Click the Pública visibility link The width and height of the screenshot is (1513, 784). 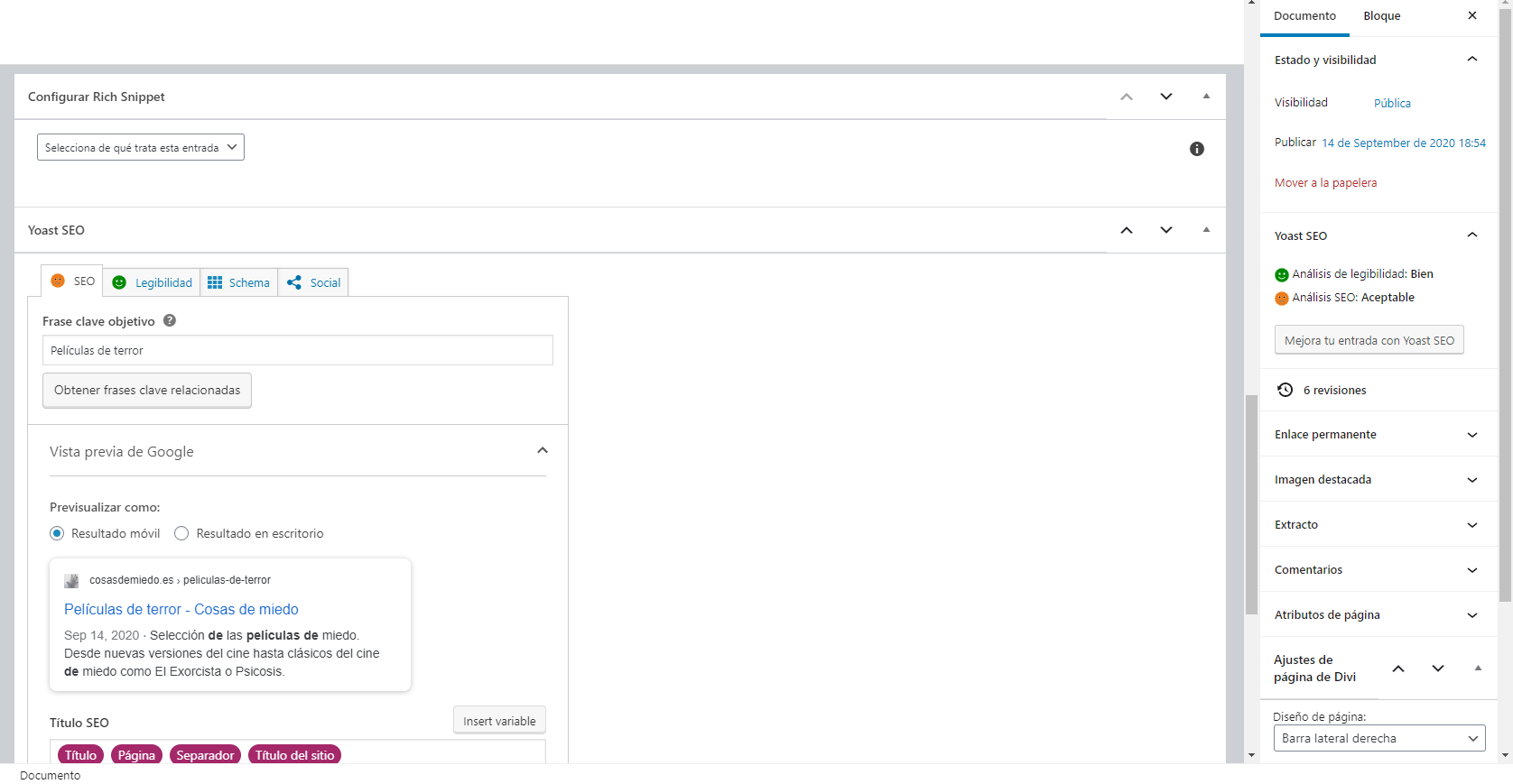pos(1392,103)
